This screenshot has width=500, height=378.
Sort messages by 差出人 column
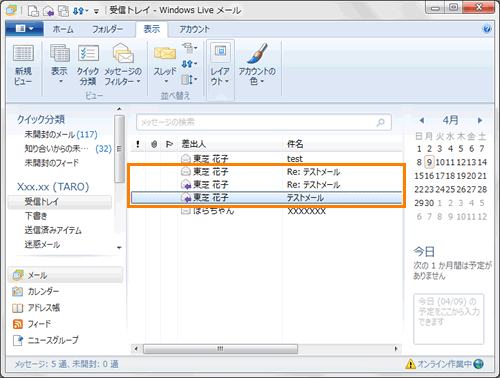coord(230,144)
